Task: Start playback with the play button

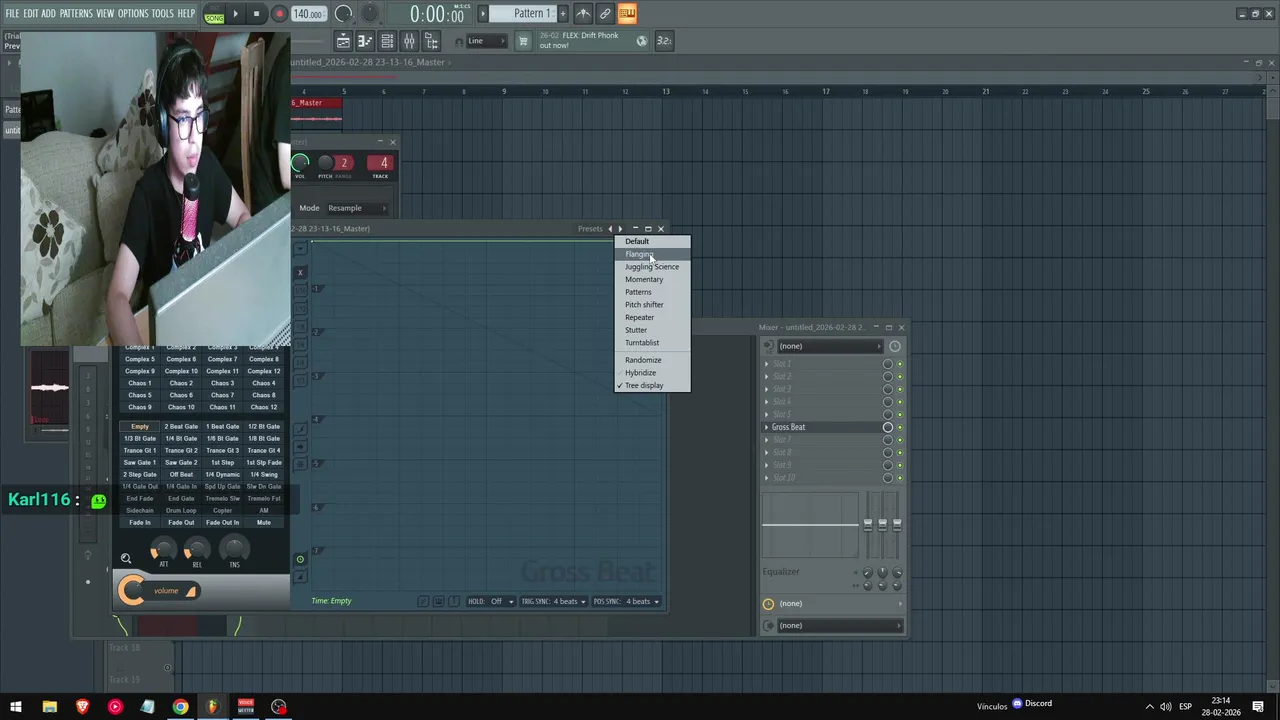Action: click(x=235, y=14)
